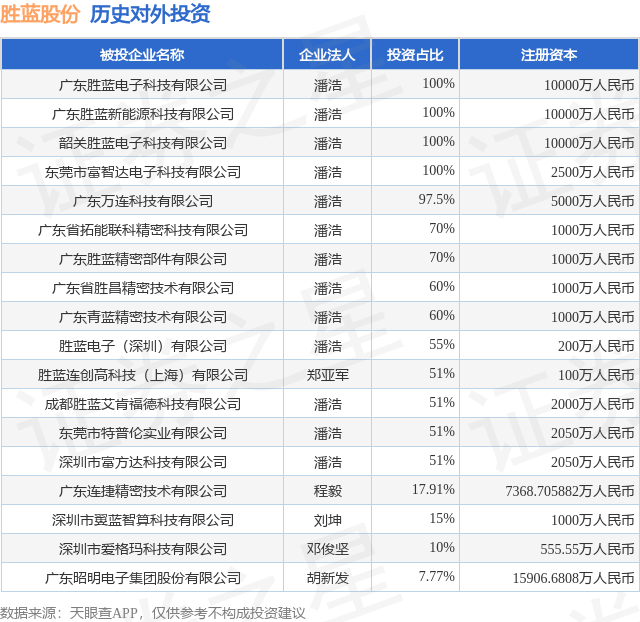640x622 pixels.
Task: Select the 注册资本 column header
Action: pos(549,55)
